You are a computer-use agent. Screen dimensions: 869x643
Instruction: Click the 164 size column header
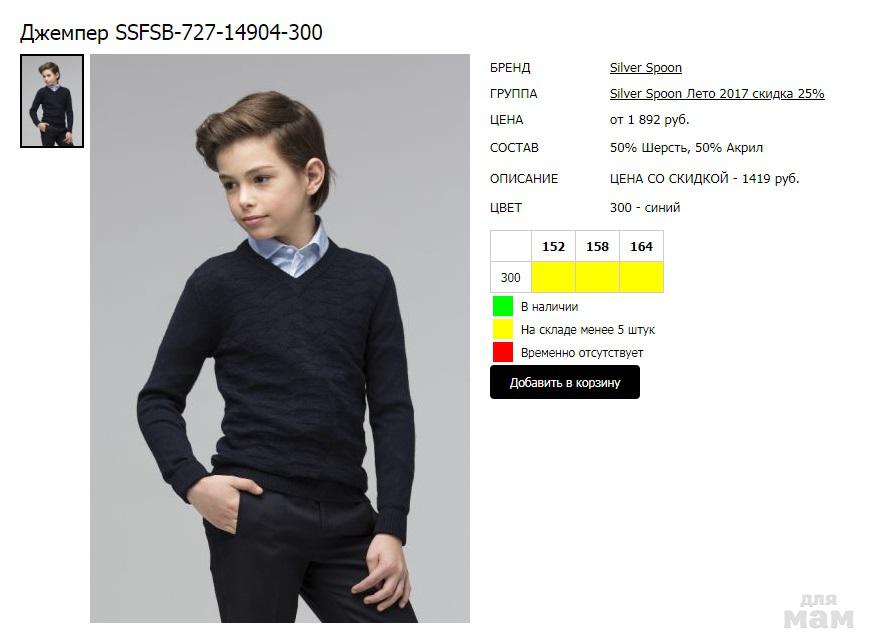[x=641, y=246]
